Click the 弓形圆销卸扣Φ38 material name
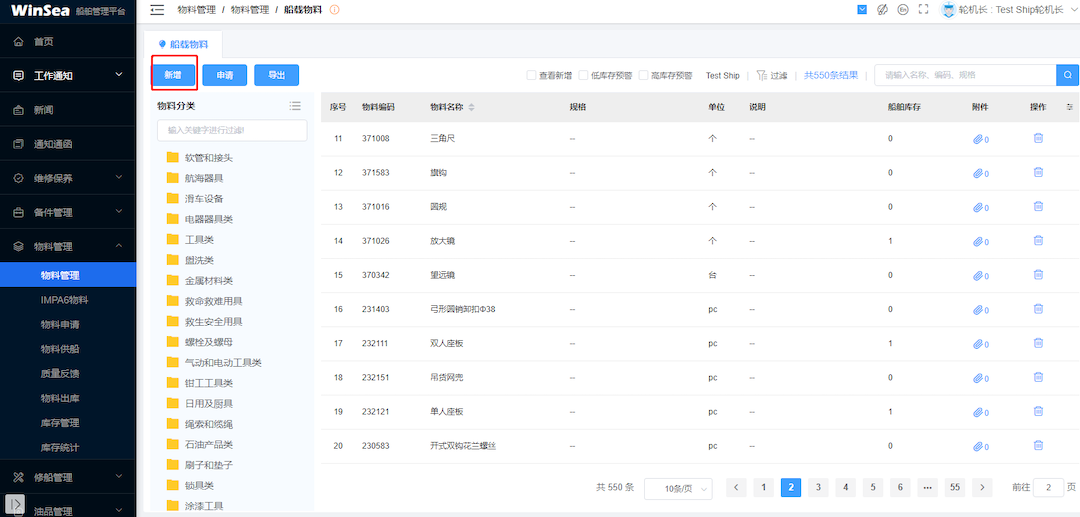This screenshot has width=1080, height=517. (463, 309)
